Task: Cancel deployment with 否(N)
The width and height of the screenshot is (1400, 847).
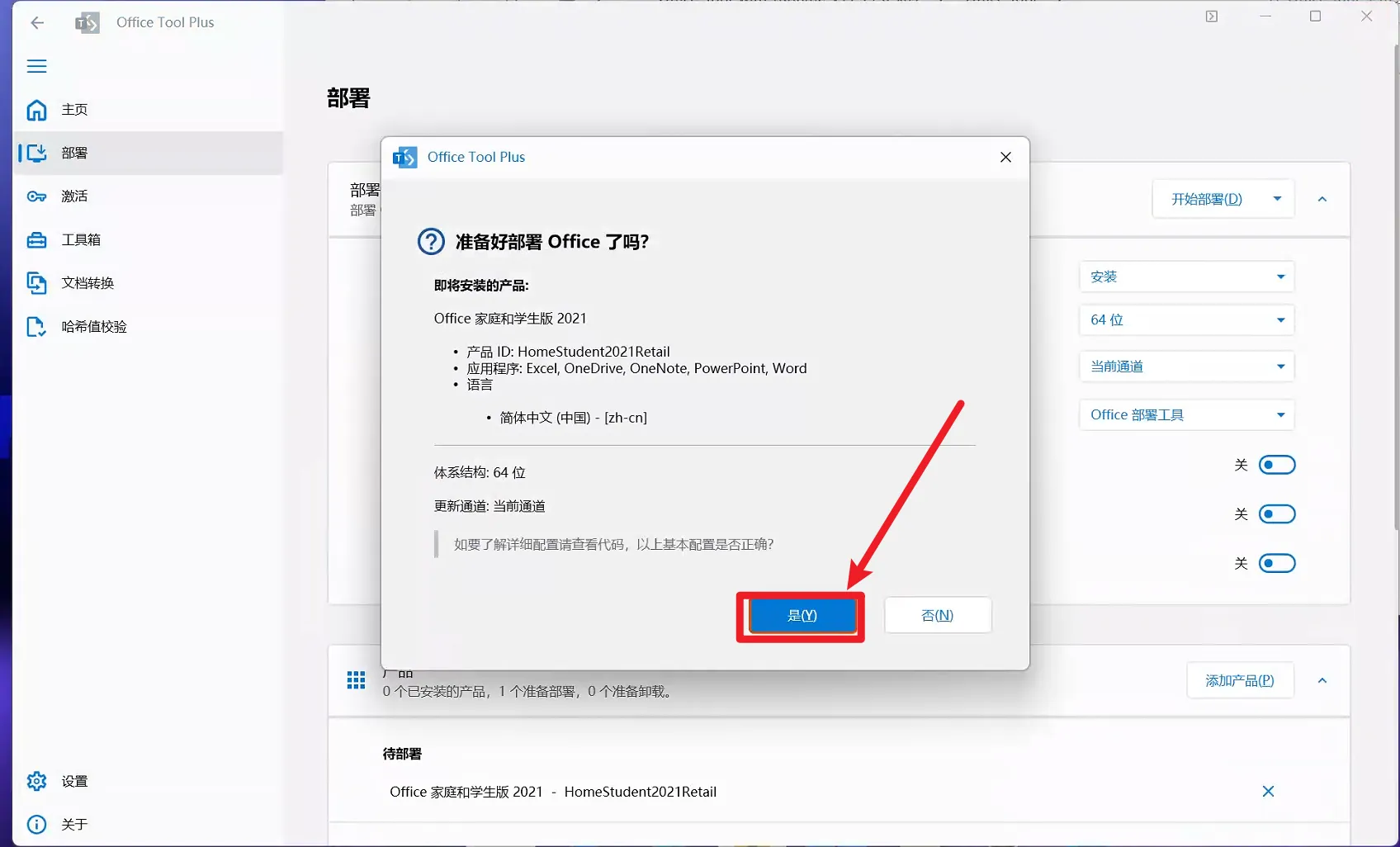Action: pyautogui.click(x=938, y=616)
